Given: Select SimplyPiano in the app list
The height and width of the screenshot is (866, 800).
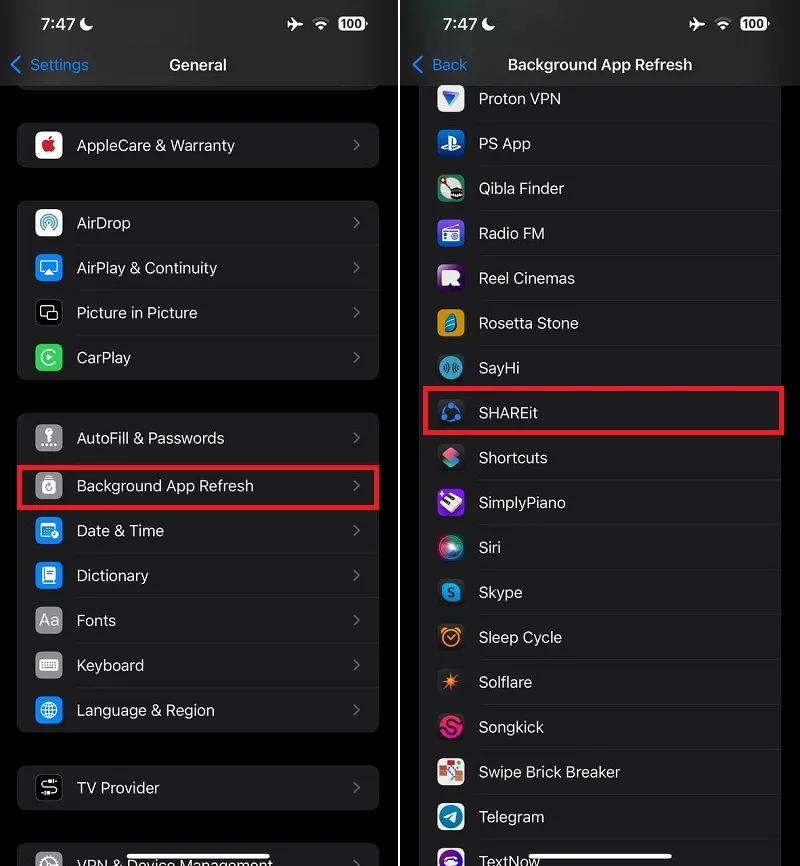Looking at the screenshot, I should (x=600, y=503).
